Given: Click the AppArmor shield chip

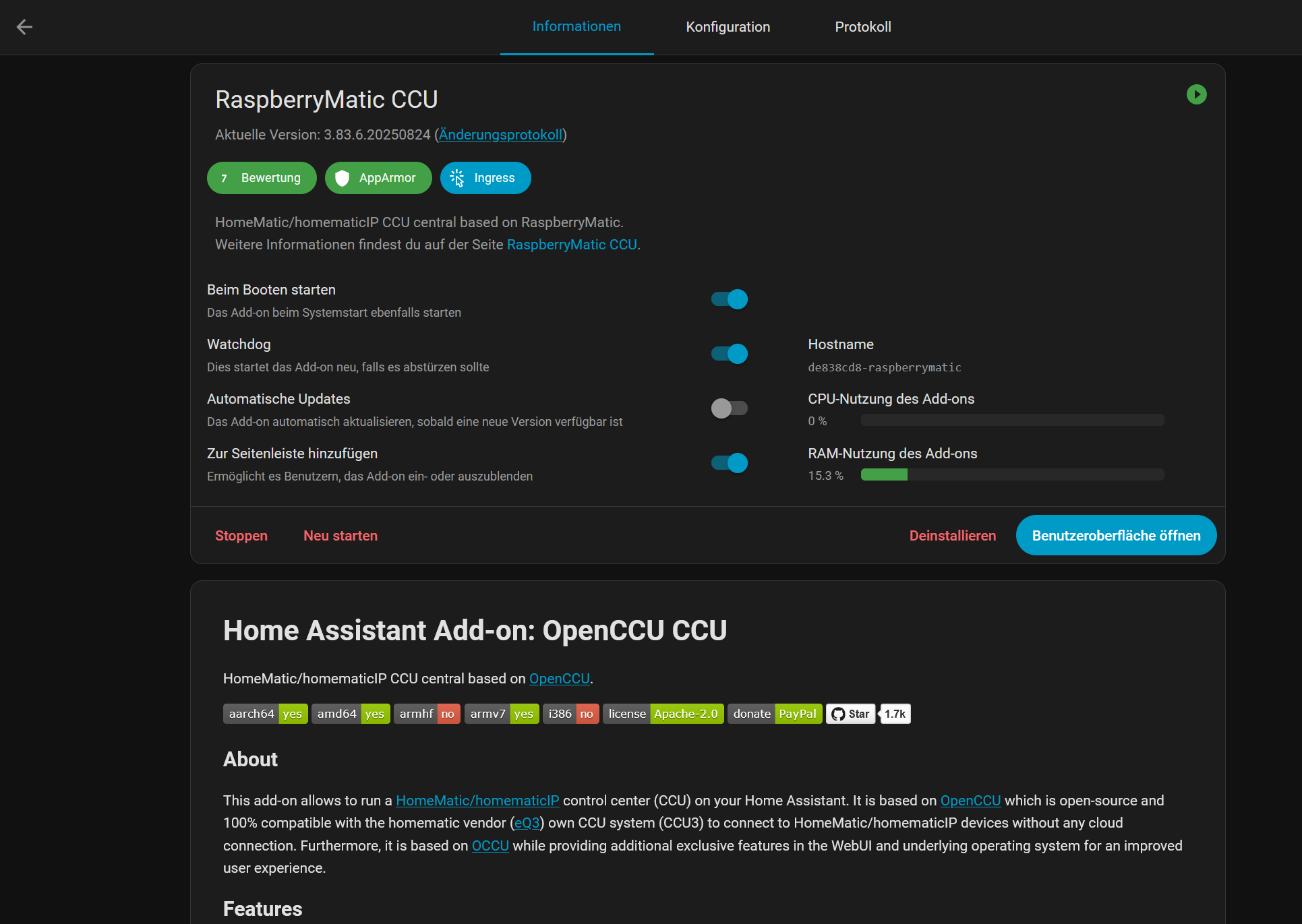Looking at the screenshot, I should pyautogui.click(x=378, y=178).
